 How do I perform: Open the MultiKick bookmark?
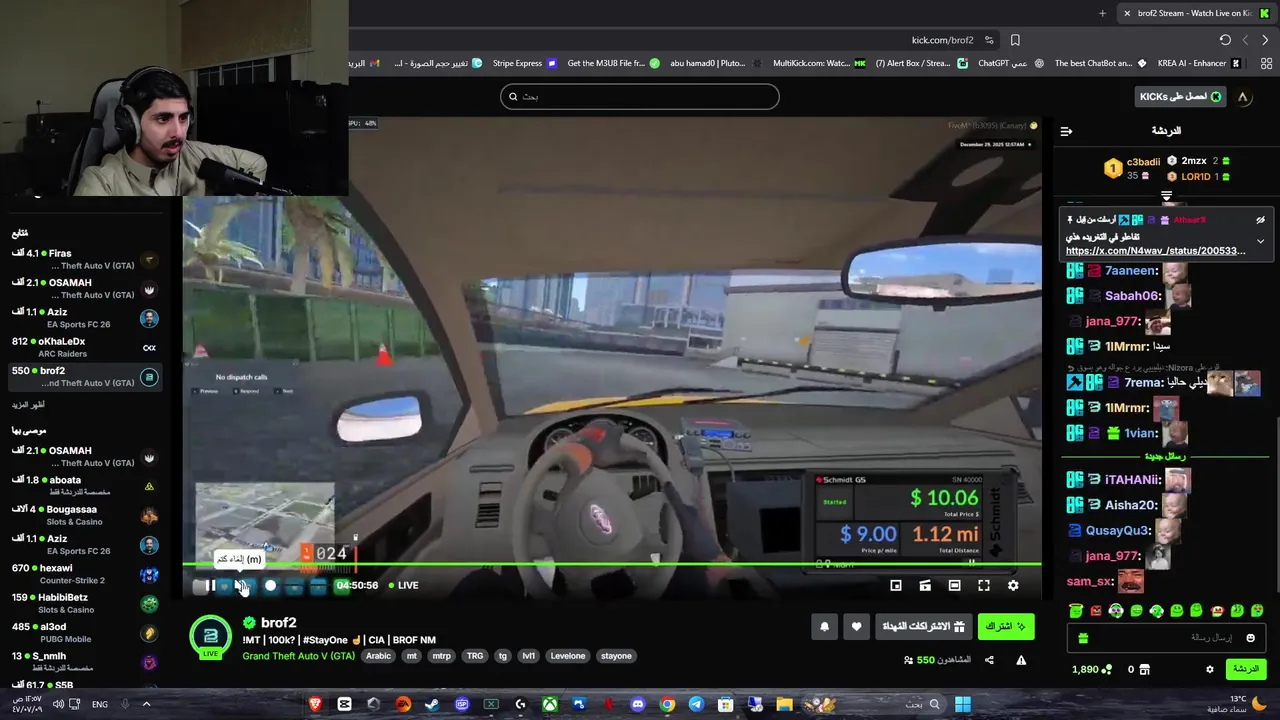tap(818, 63)
